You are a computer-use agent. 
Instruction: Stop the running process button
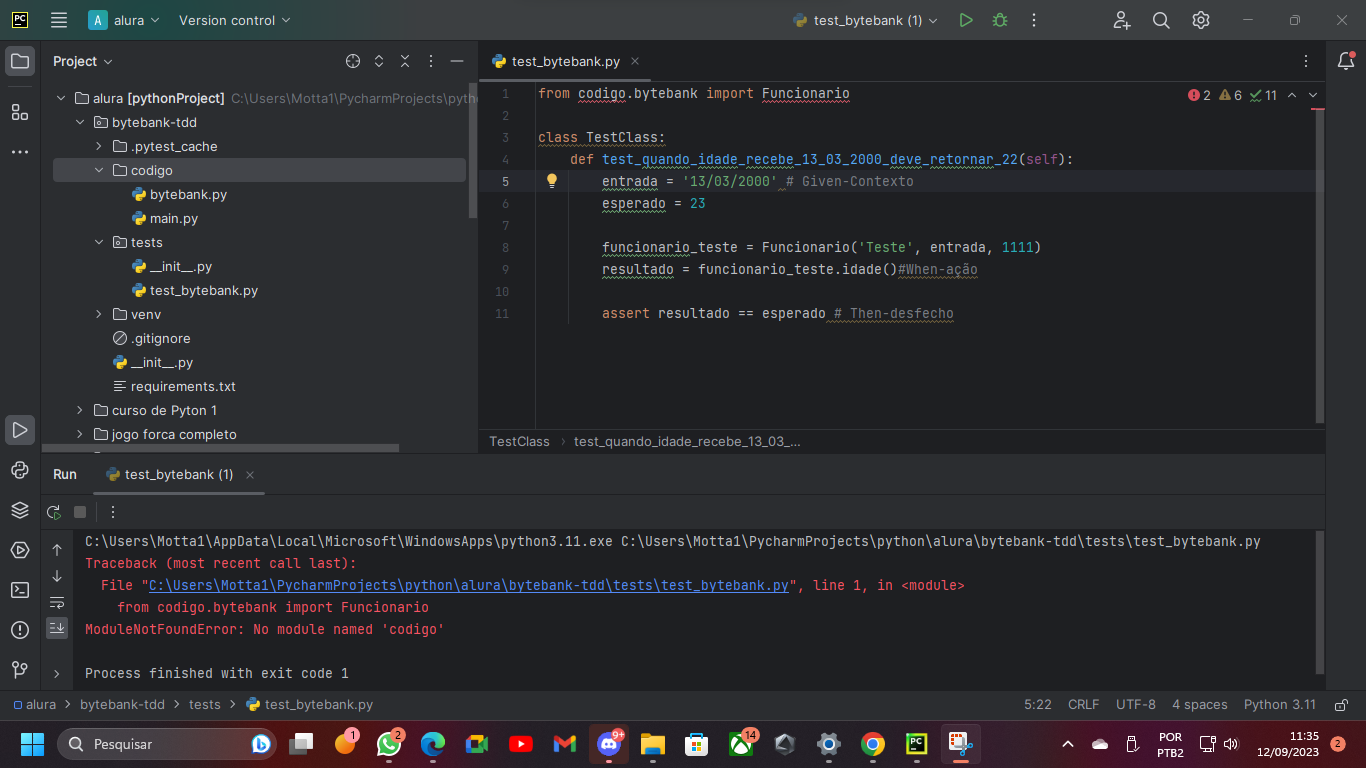click(80, 512)
